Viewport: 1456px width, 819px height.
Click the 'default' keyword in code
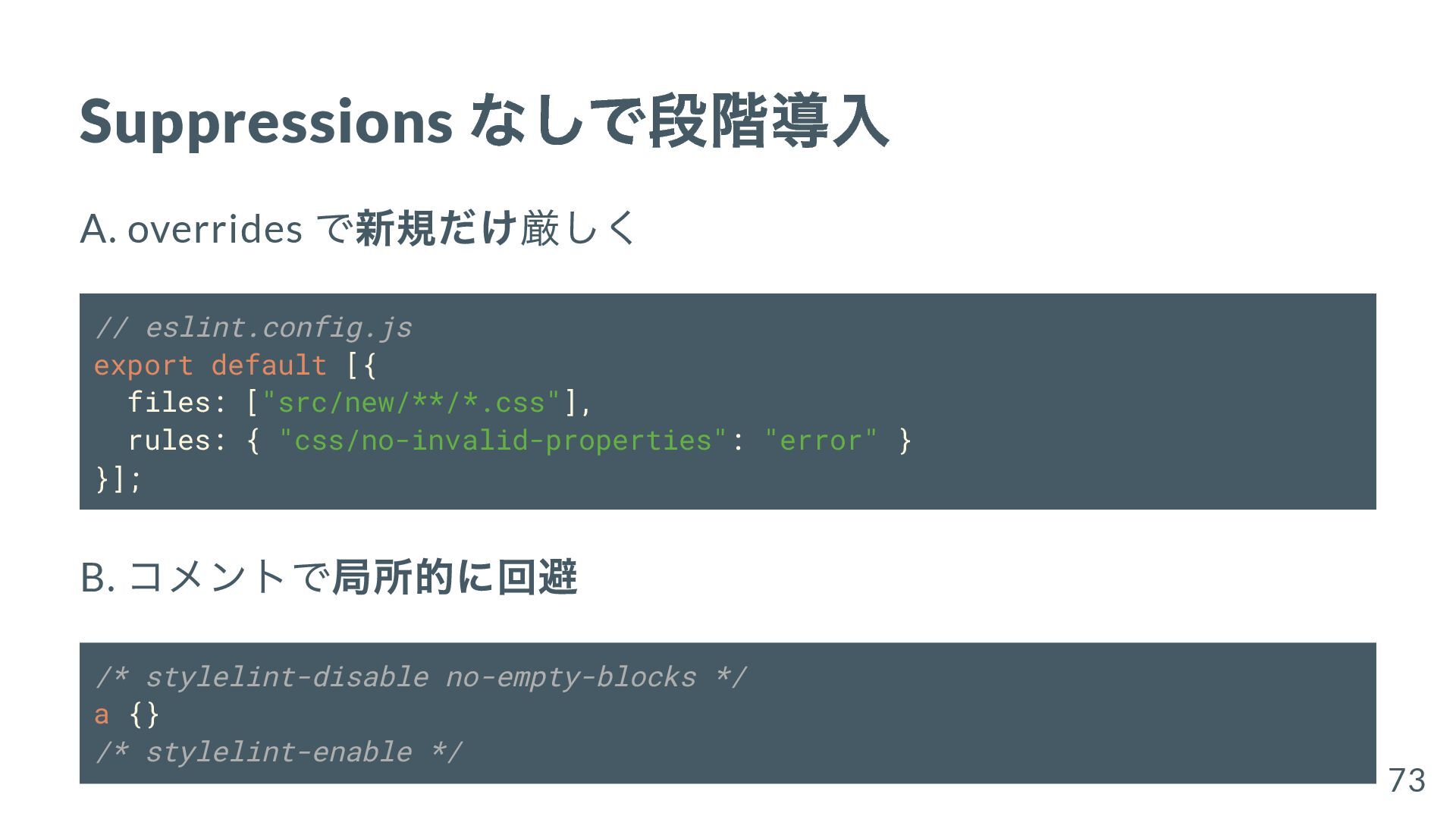coord(268,366)
